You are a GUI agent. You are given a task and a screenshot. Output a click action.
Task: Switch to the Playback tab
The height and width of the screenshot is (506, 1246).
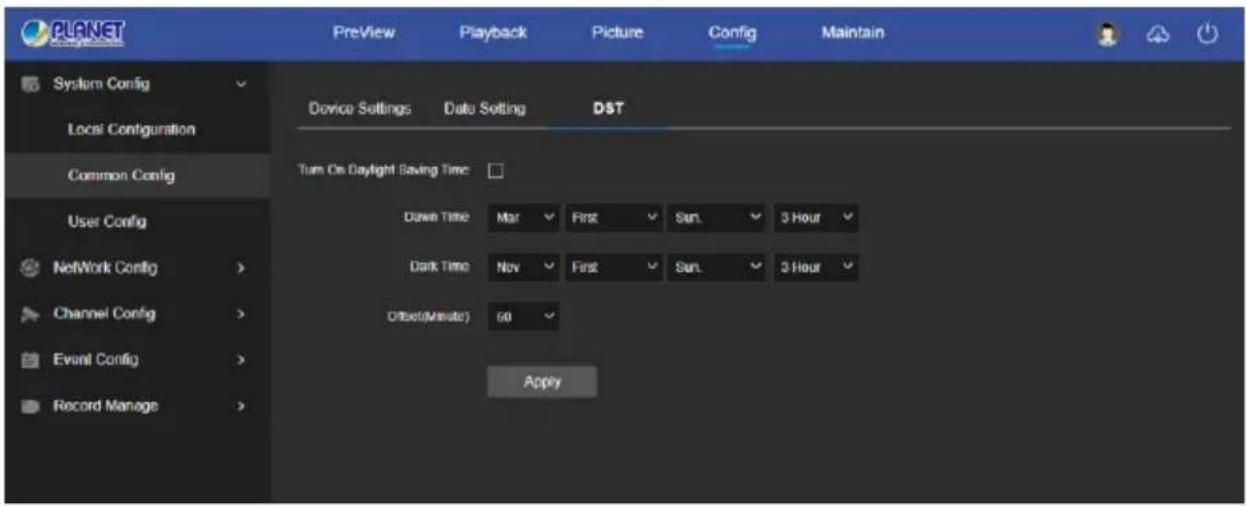[493, 33]
